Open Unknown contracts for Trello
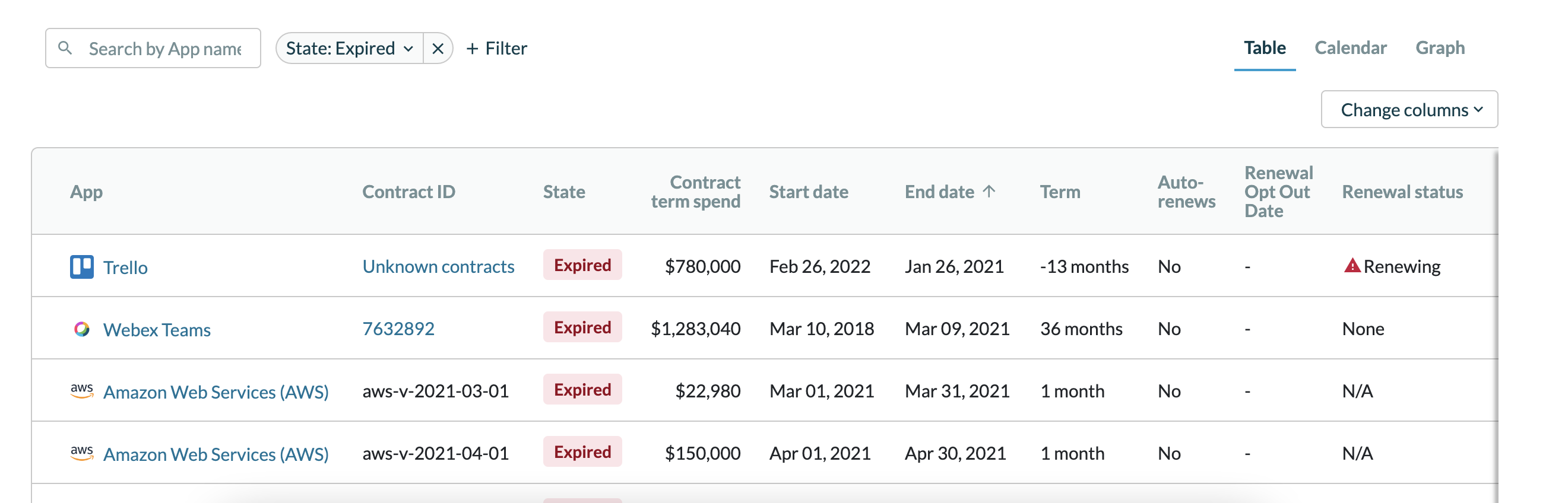The width and height of the screenshot is (1568, 503). 438,266
